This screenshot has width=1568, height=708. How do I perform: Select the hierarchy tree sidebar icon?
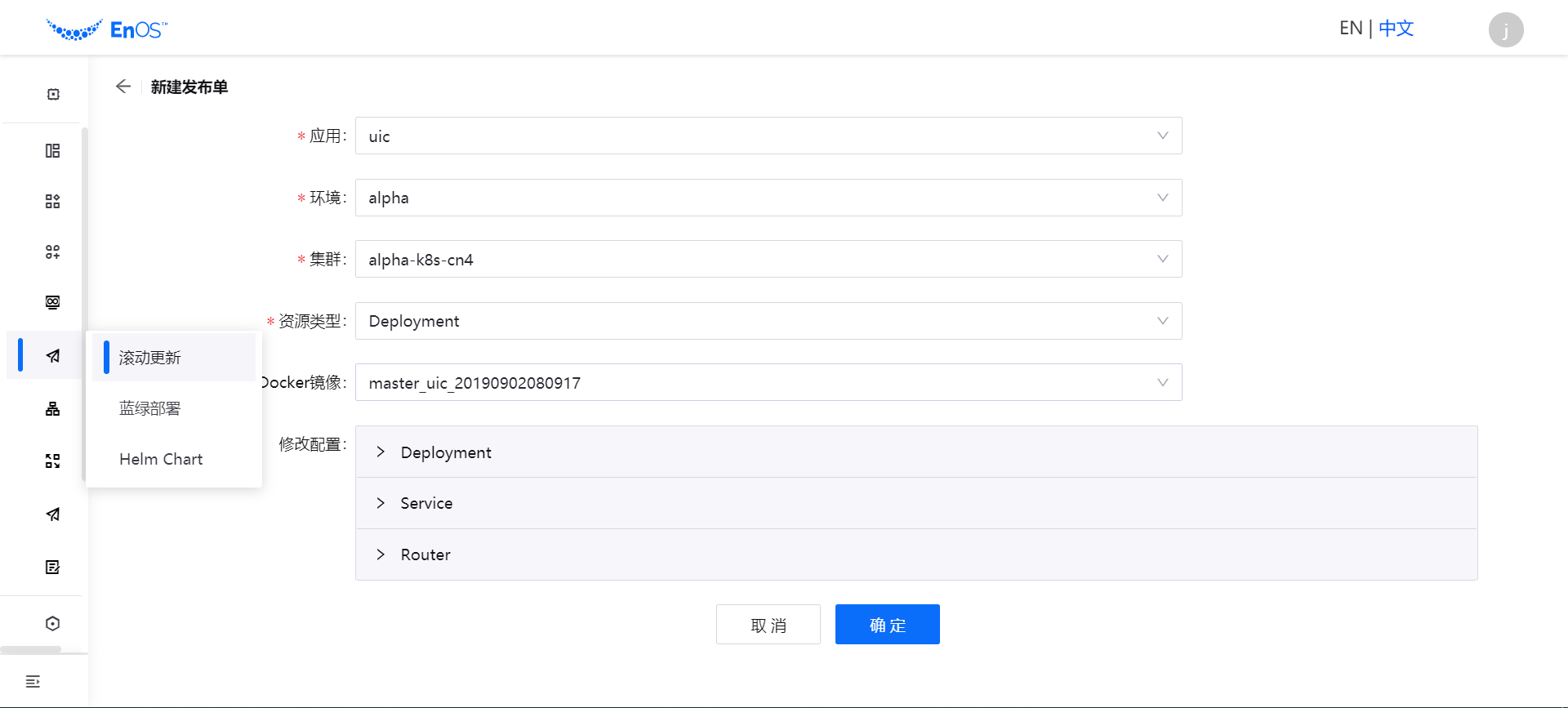[x=53, y=409]
